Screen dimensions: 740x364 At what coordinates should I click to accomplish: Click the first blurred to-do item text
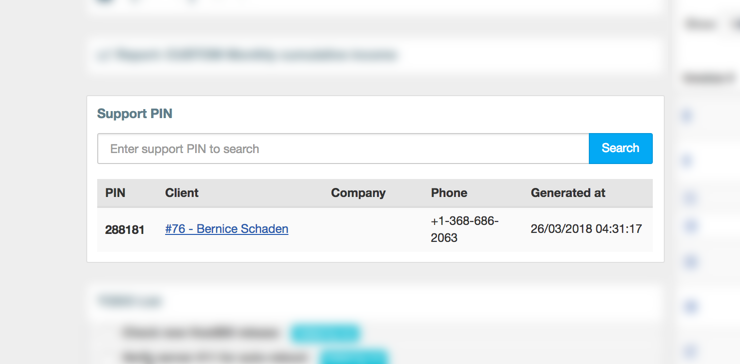point(201,333)
